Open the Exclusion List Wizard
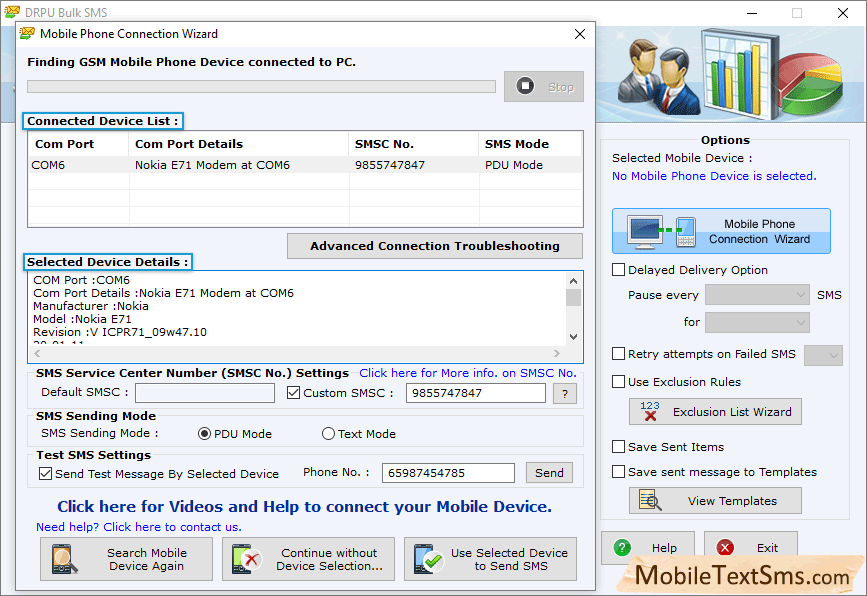 [x=715, y=412]
